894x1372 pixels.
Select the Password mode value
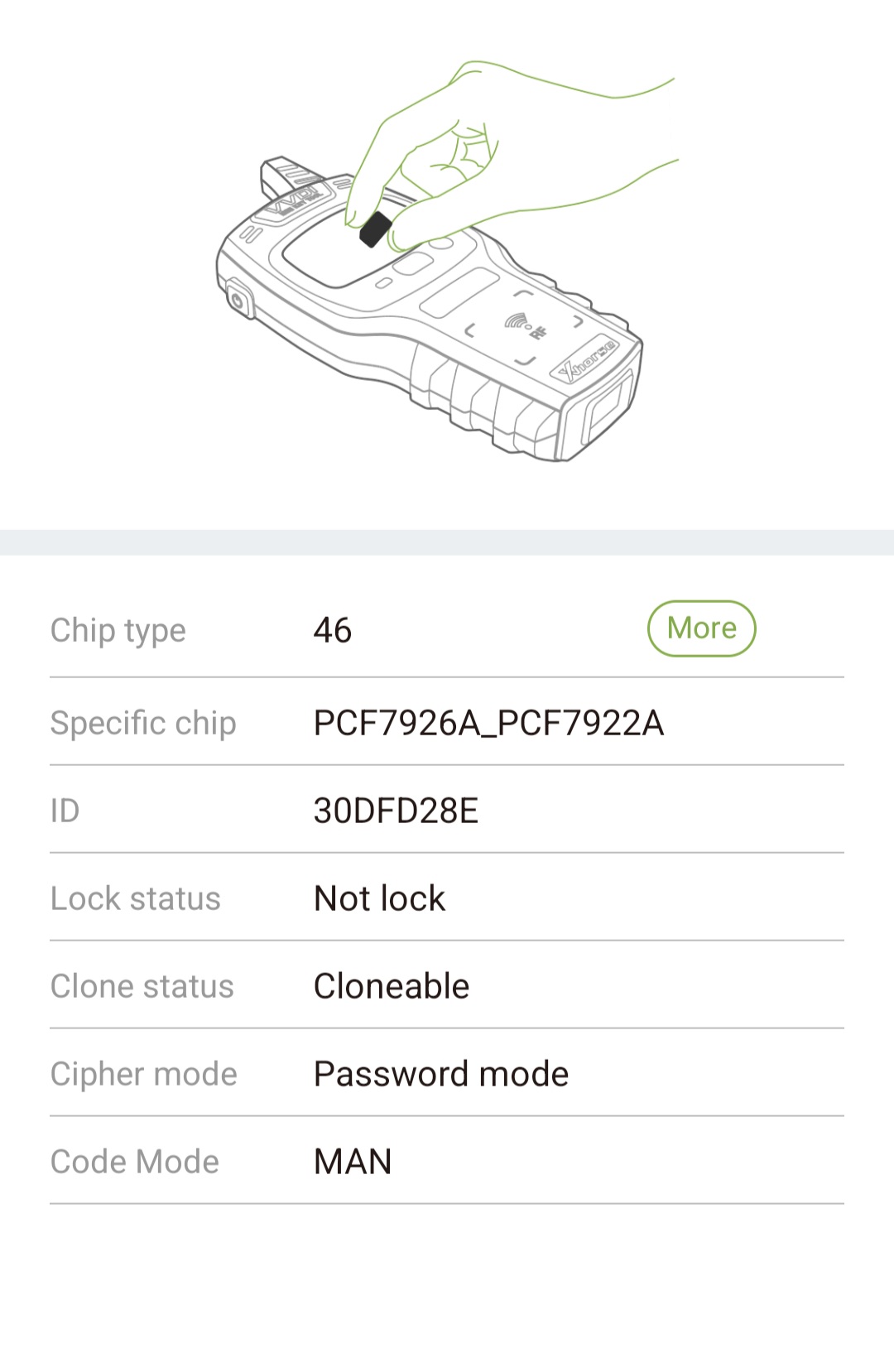(x=441, y=1074)
